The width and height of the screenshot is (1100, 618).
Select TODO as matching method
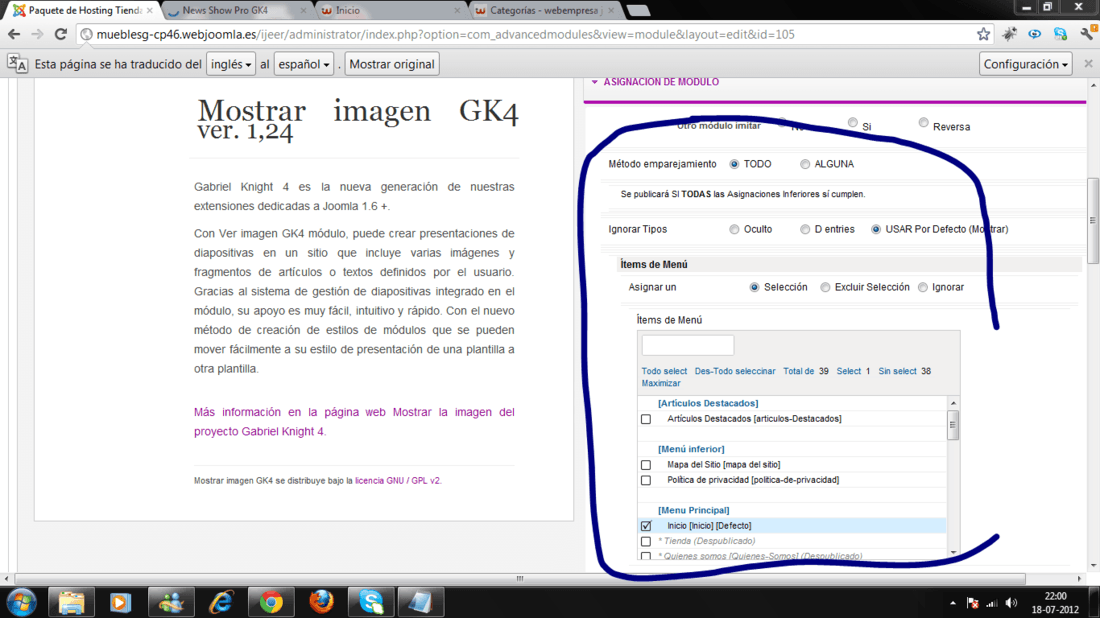point(734,164)
